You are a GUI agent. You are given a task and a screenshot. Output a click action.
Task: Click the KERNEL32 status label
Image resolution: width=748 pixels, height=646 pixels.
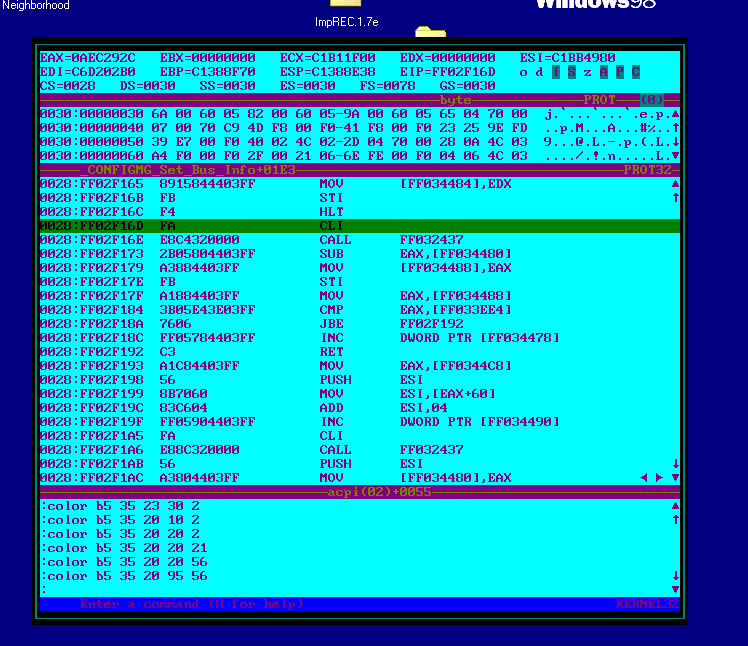(x=647, y=604)
